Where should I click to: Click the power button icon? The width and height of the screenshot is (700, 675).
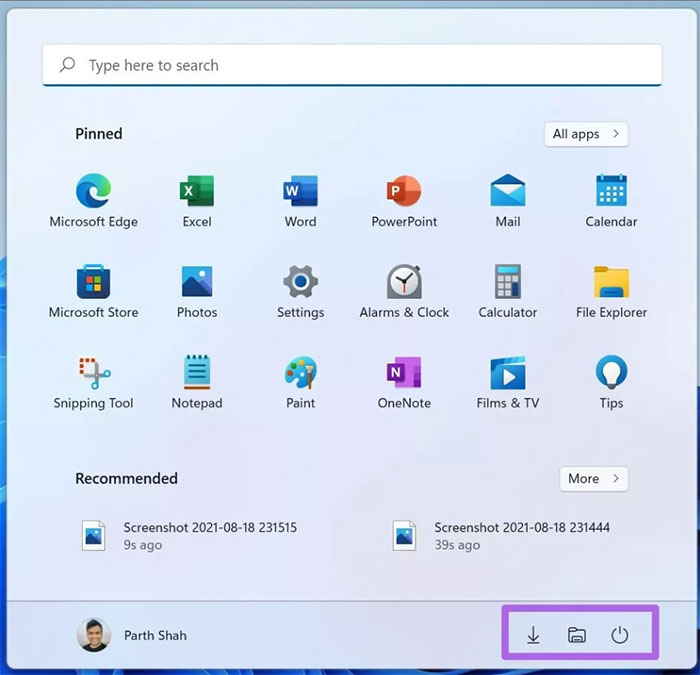(620, 635)
